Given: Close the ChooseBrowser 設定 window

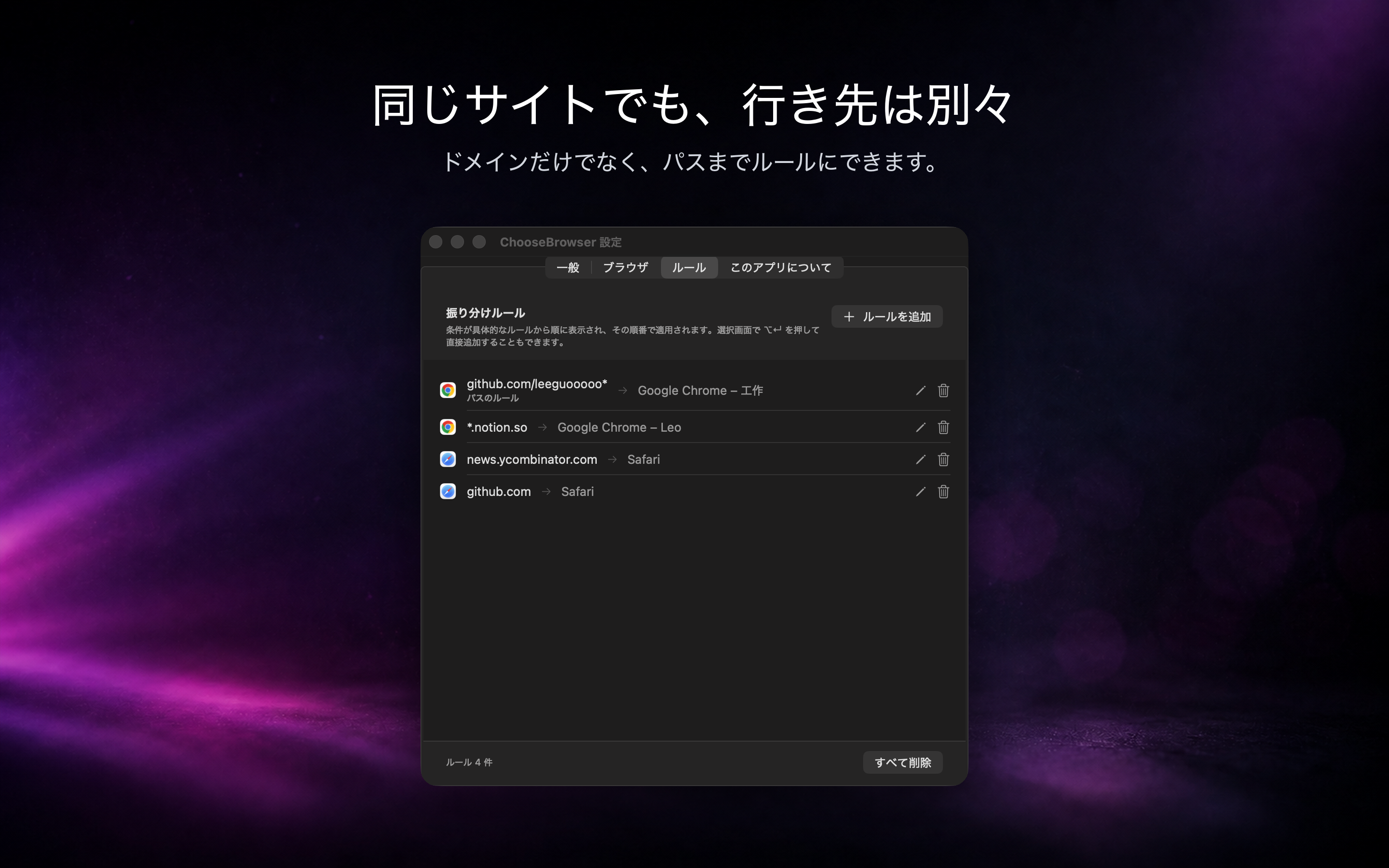Looking at the screenshot, I should [x=436, y=242].
